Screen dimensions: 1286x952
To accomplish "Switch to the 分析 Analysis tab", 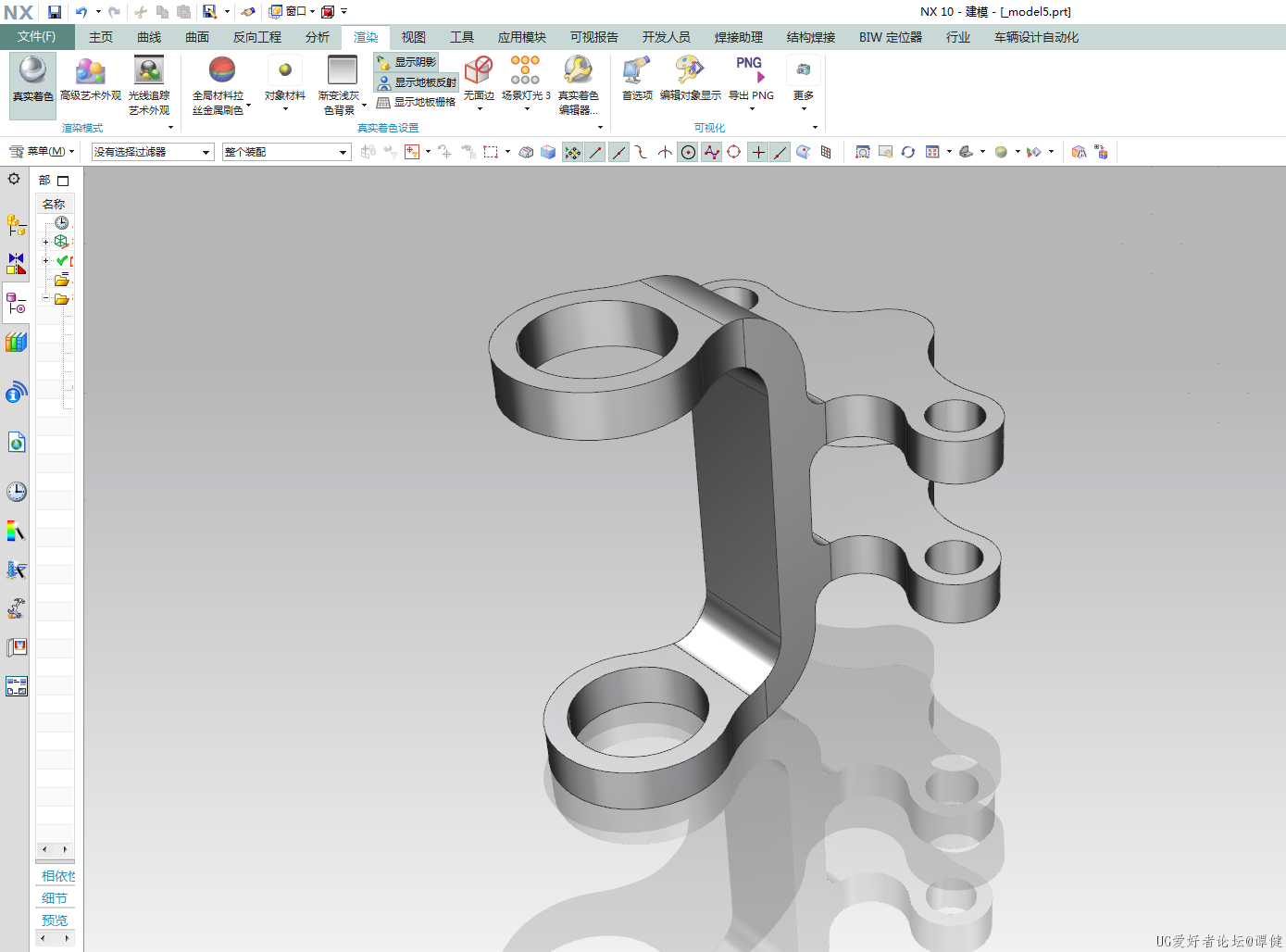I will pyautogui.click(x=318, y=37).
